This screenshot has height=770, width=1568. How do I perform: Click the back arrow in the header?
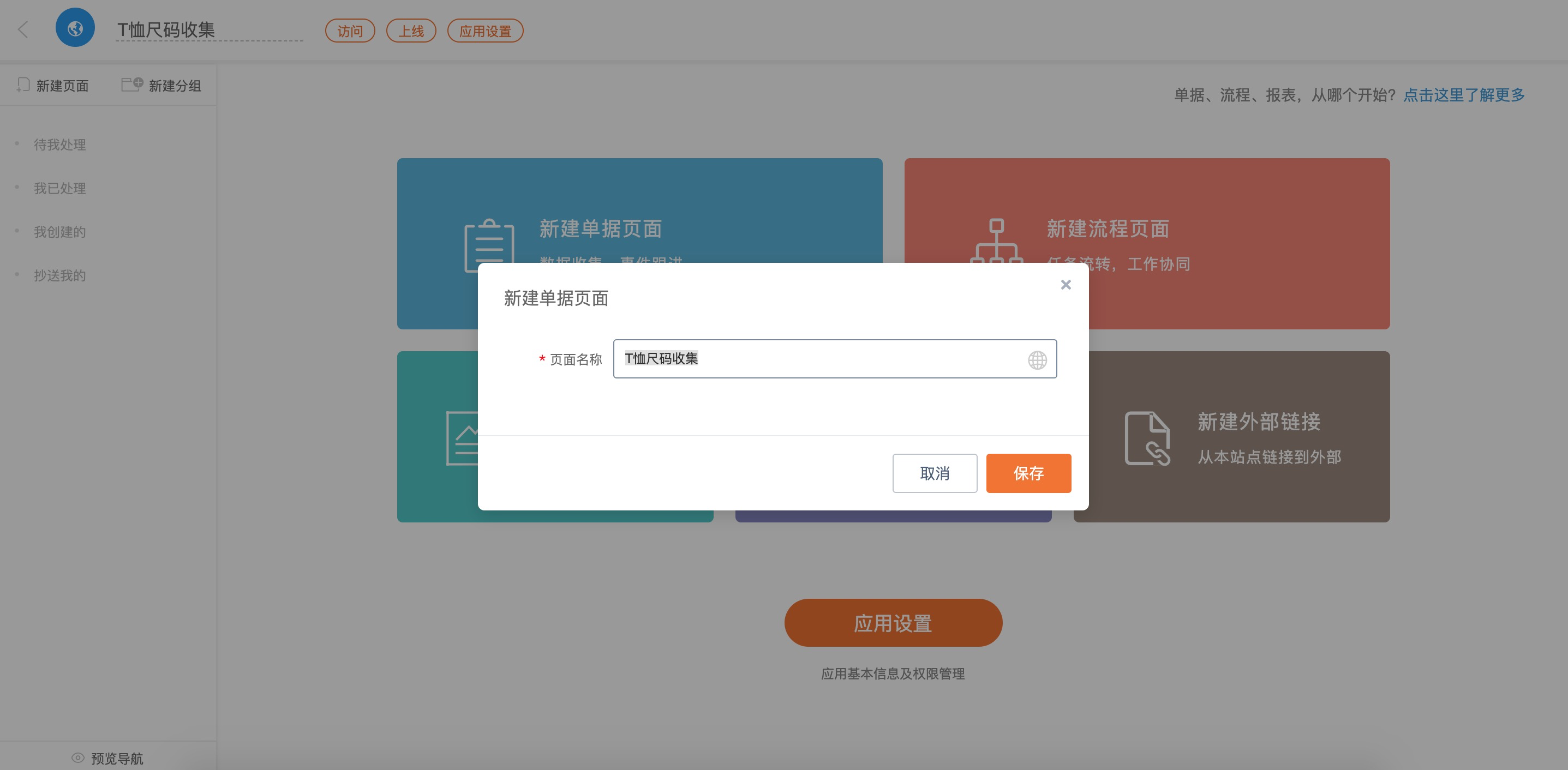[23, 29]
